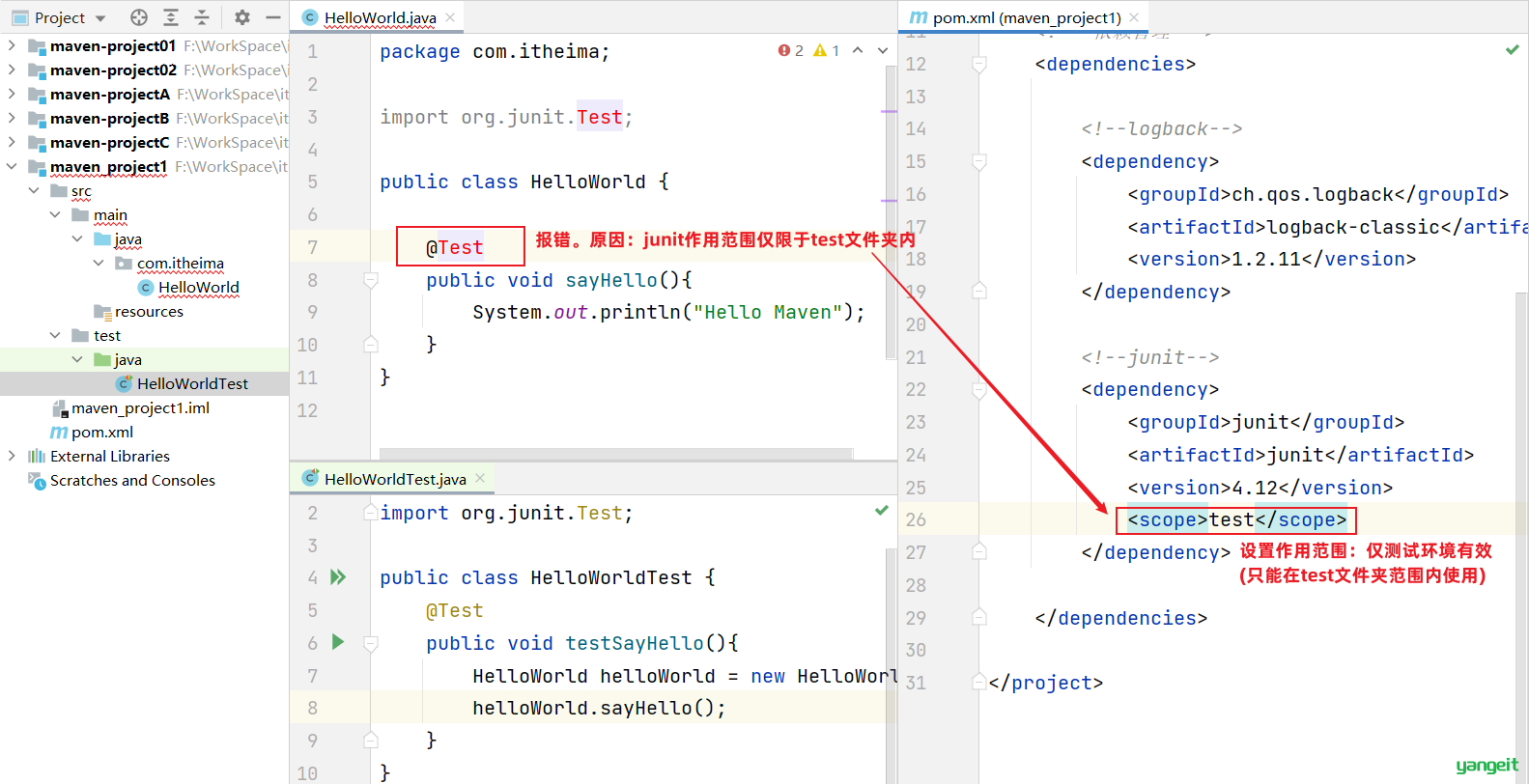Select HelloWorld class in project tree
Image resolution: width=1529 pixels, height=784 pixels.
coord(198,287)
